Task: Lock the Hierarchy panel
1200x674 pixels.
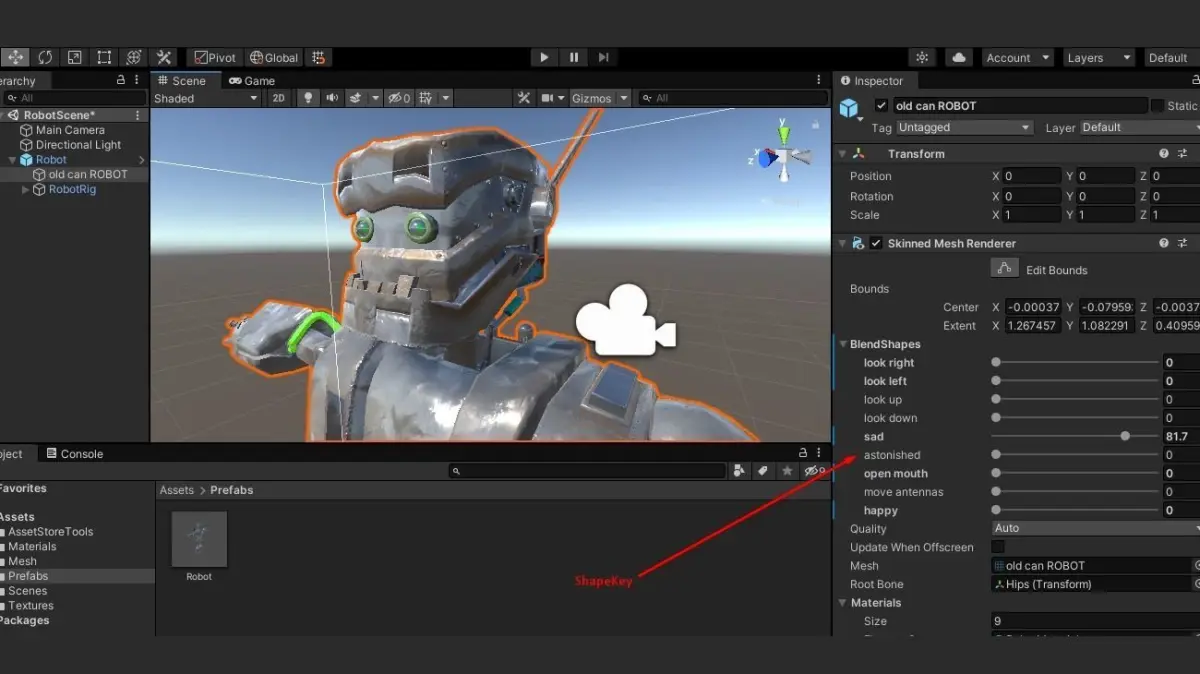Action: point(121,81)
